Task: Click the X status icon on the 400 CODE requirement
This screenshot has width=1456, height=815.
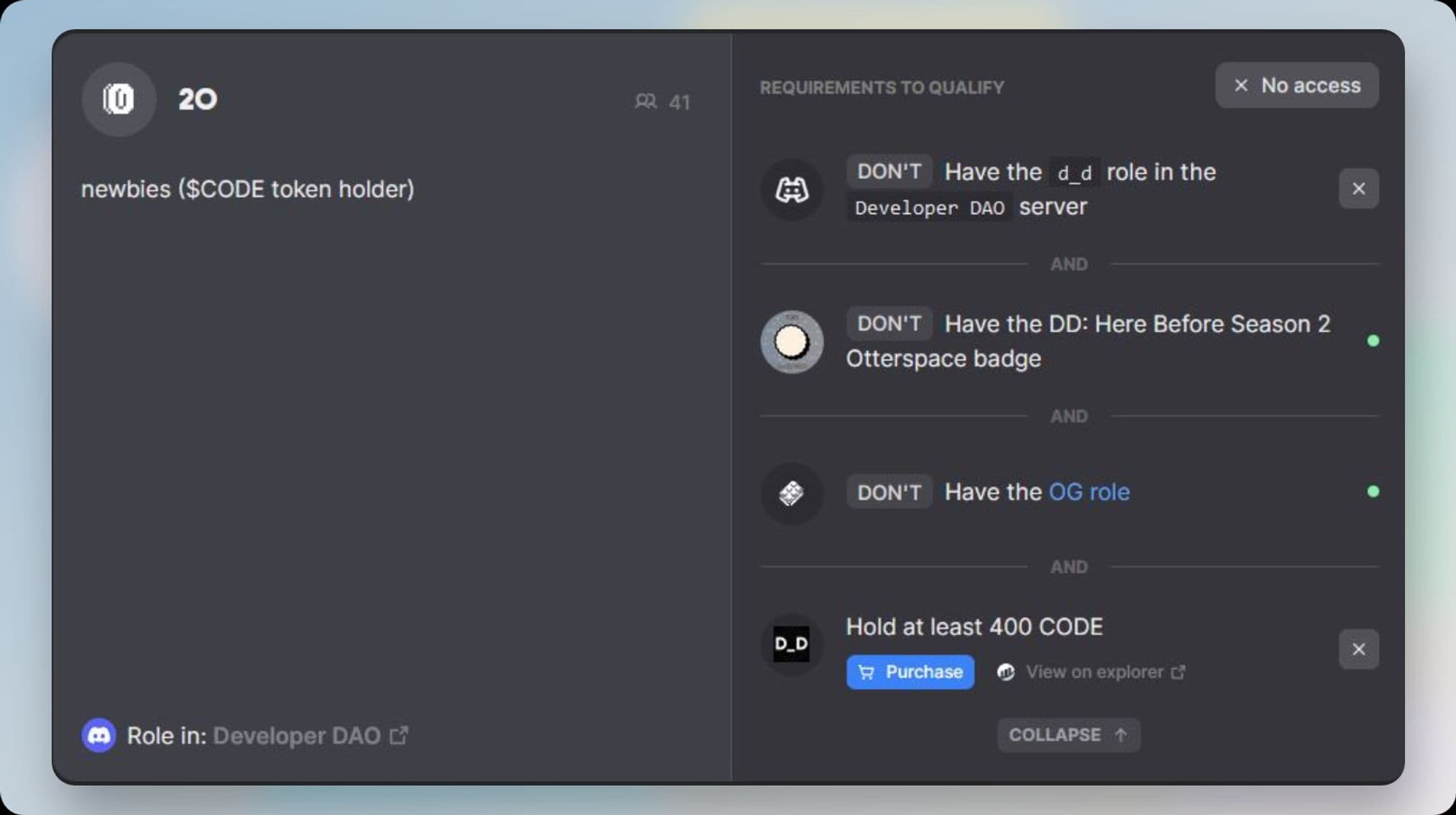Action: pyautogui.click(x=1358, y=649)
